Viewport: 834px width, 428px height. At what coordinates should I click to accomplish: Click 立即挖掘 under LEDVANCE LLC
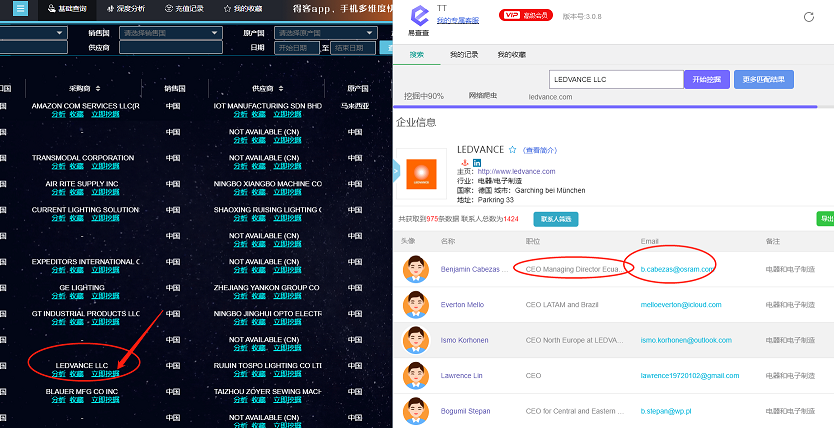click(x=105, y=374)
